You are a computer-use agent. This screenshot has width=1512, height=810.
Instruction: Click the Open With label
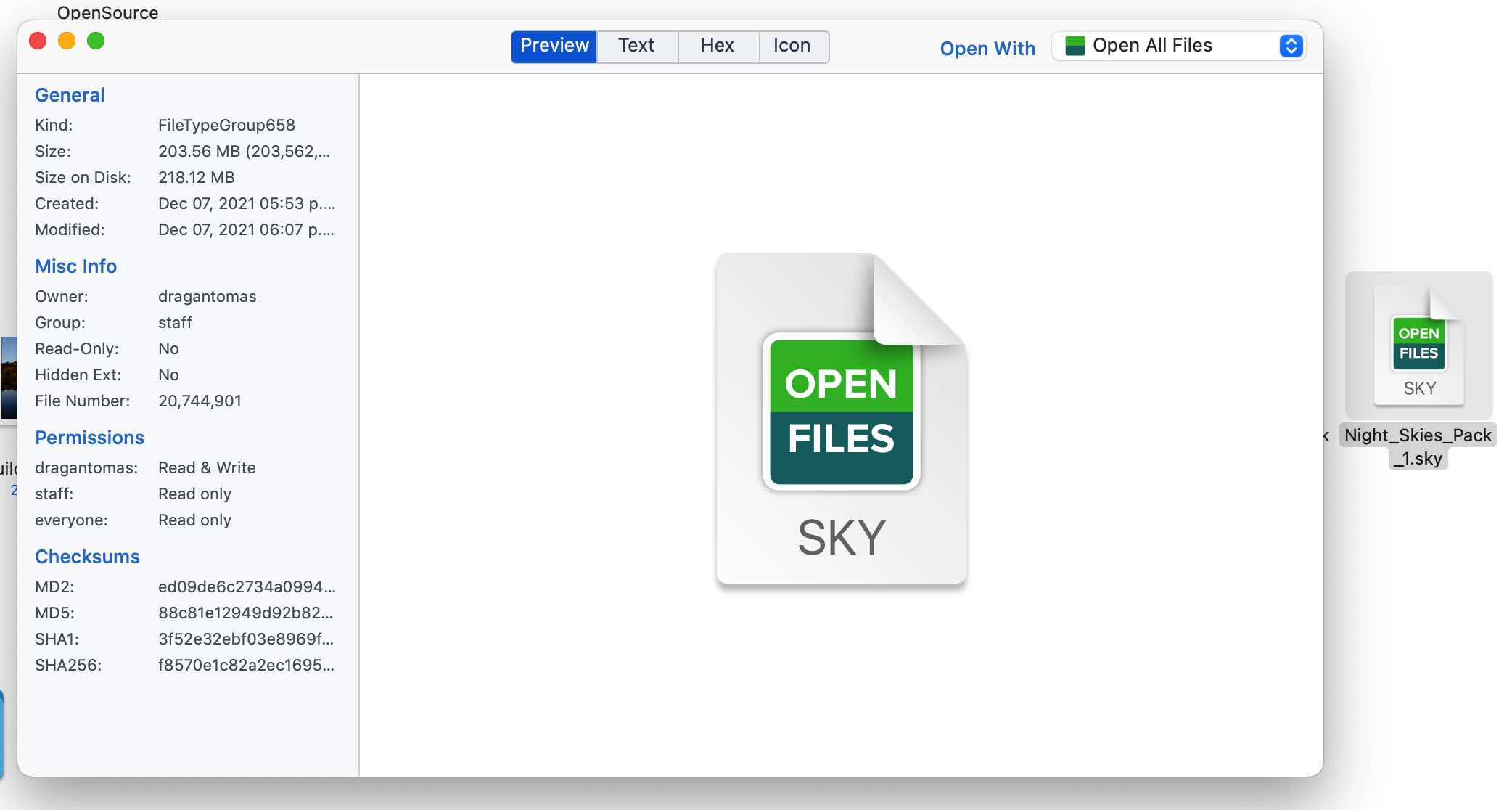pyautogui.click(x=987, y=49)
